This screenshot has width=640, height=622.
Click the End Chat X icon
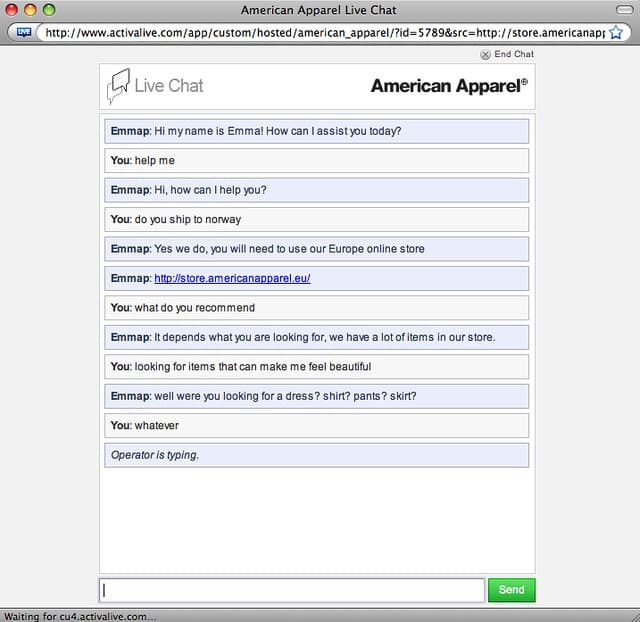coord(485,55)
